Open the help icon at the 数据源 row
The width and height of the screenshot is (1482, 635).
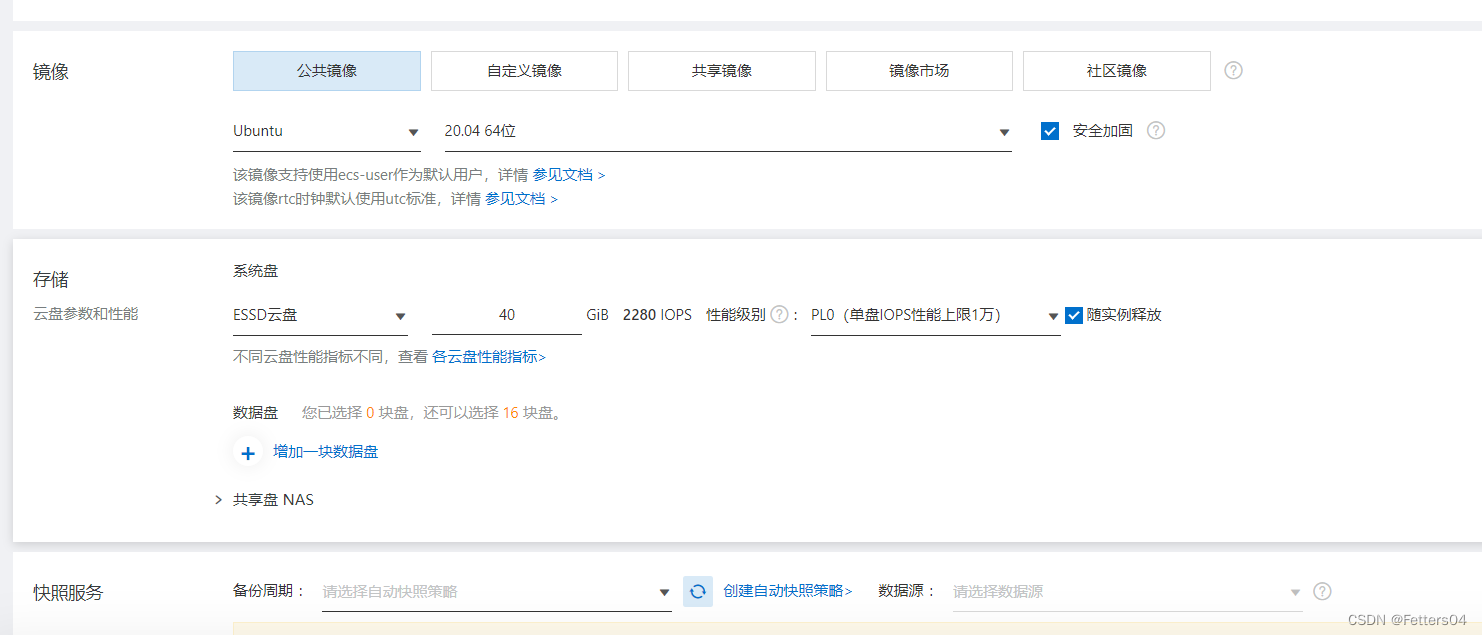1321,591
